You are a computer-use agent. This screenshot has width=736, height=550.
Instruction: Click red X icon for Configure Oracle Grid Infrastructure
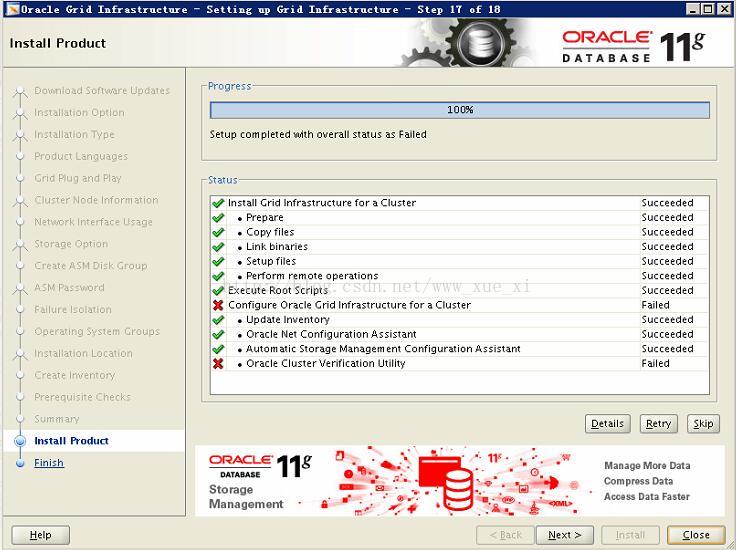point(218,305)
